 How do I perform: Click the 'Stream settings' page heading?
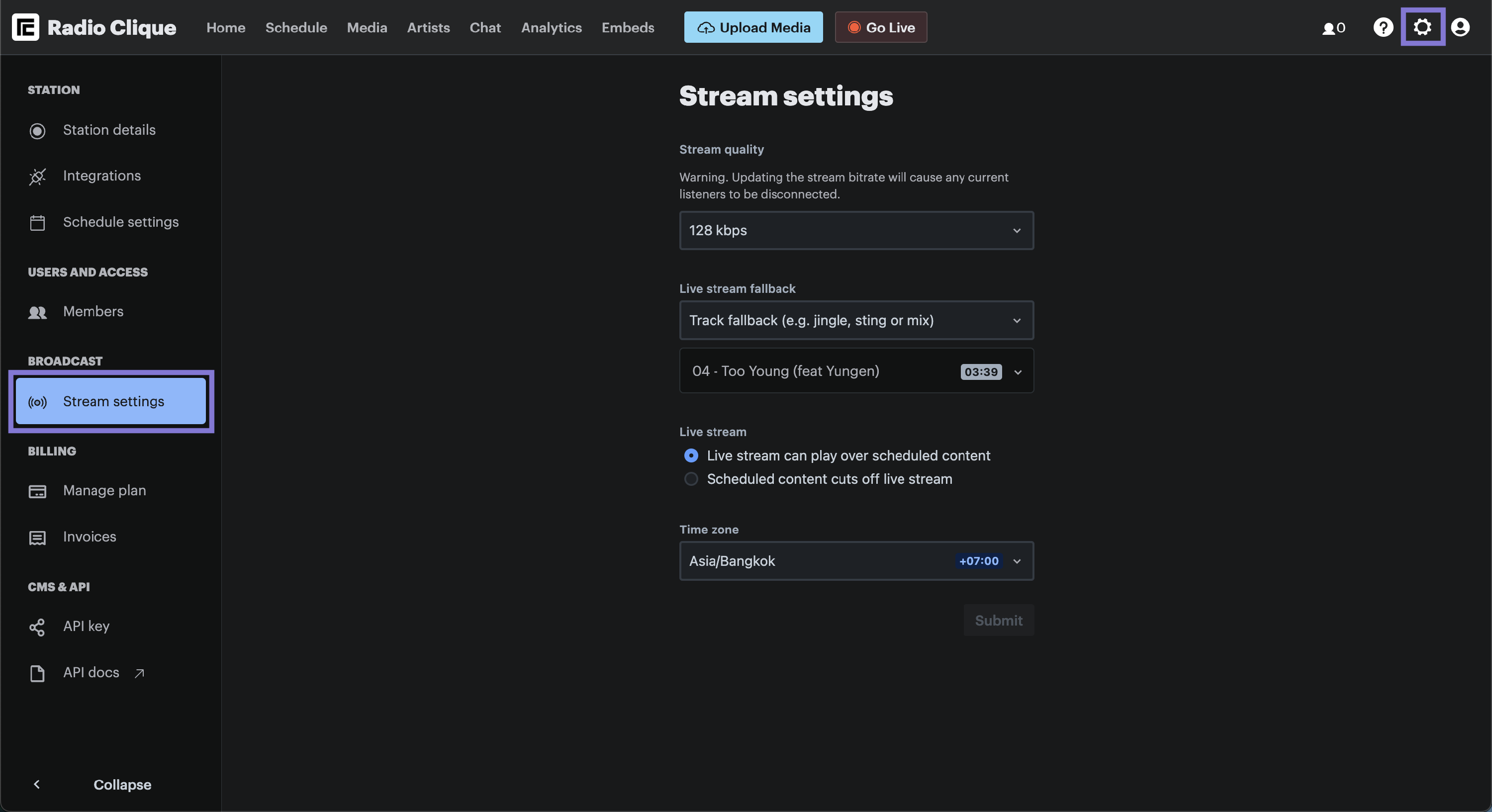pyautogui.click(x=786, y=96)
